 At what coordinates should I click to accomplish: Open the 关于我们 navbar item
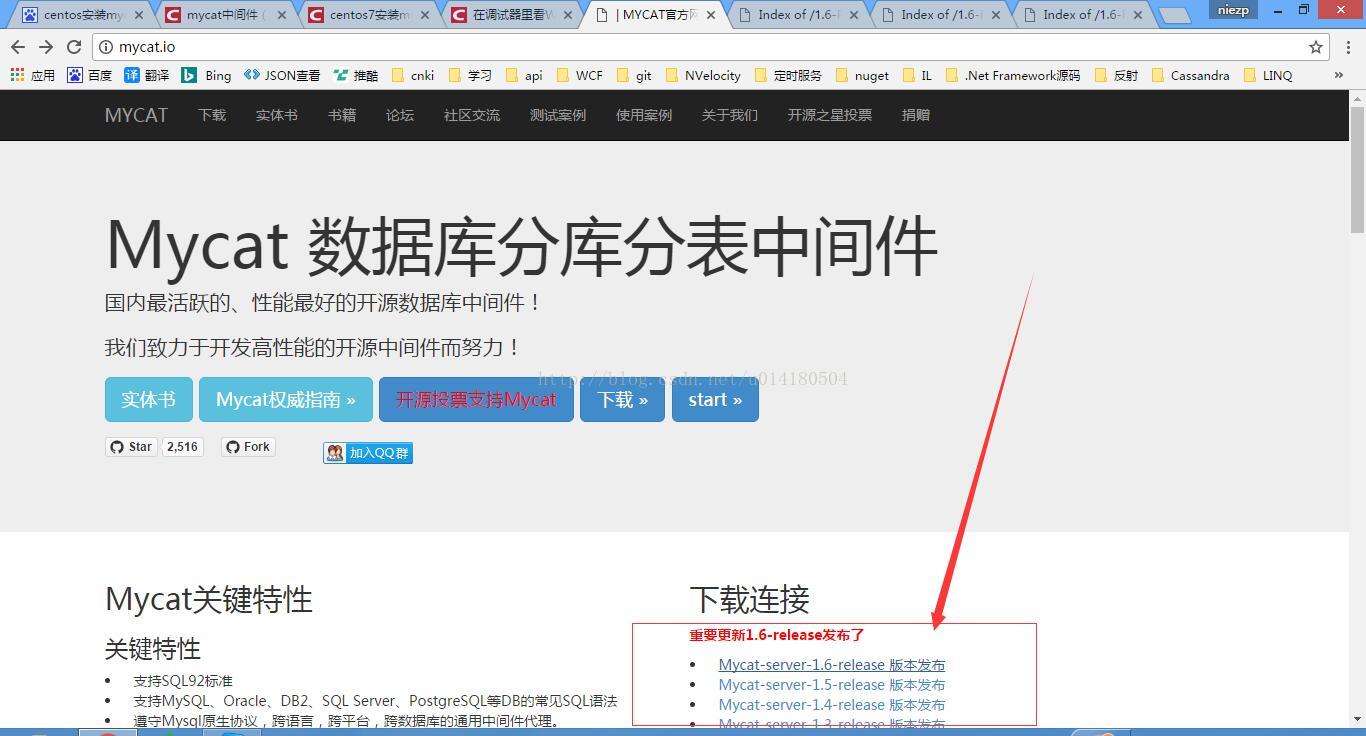click(x=730, y=115)
